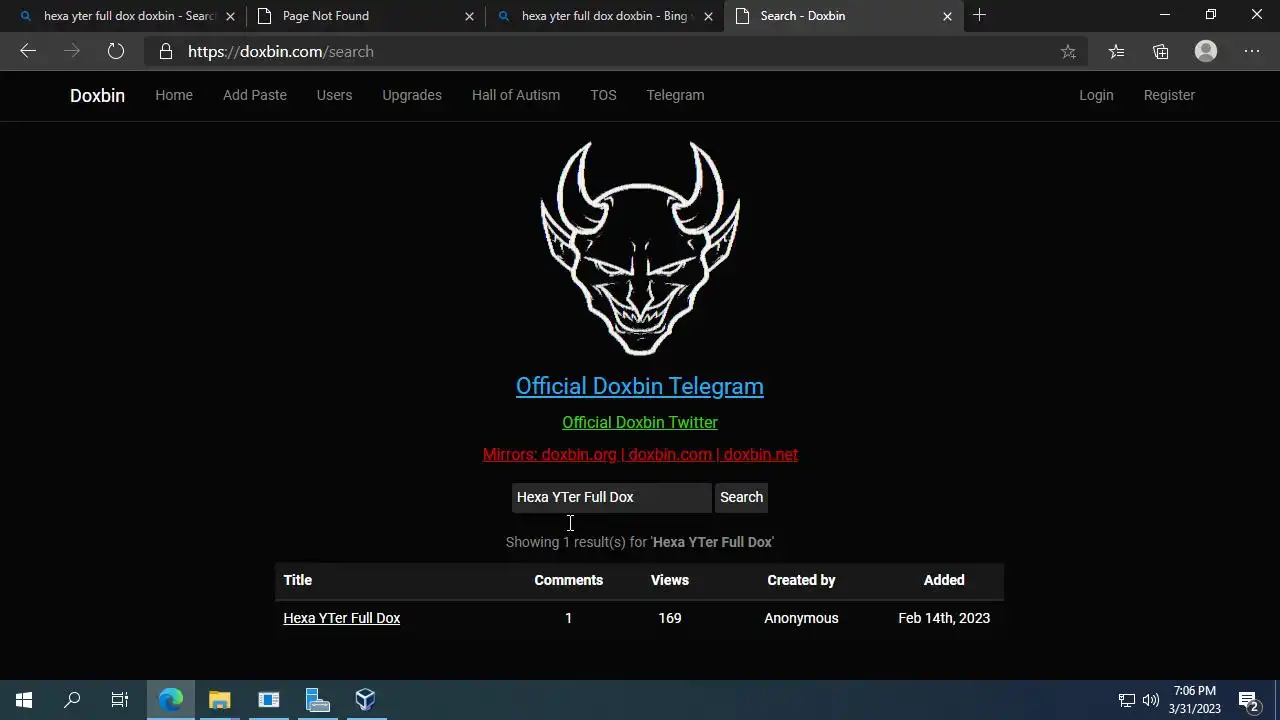The height and width of the screenshot is (720, 1280).
Task: Open the network status tray icon
Action: [x=1127, y=700]
